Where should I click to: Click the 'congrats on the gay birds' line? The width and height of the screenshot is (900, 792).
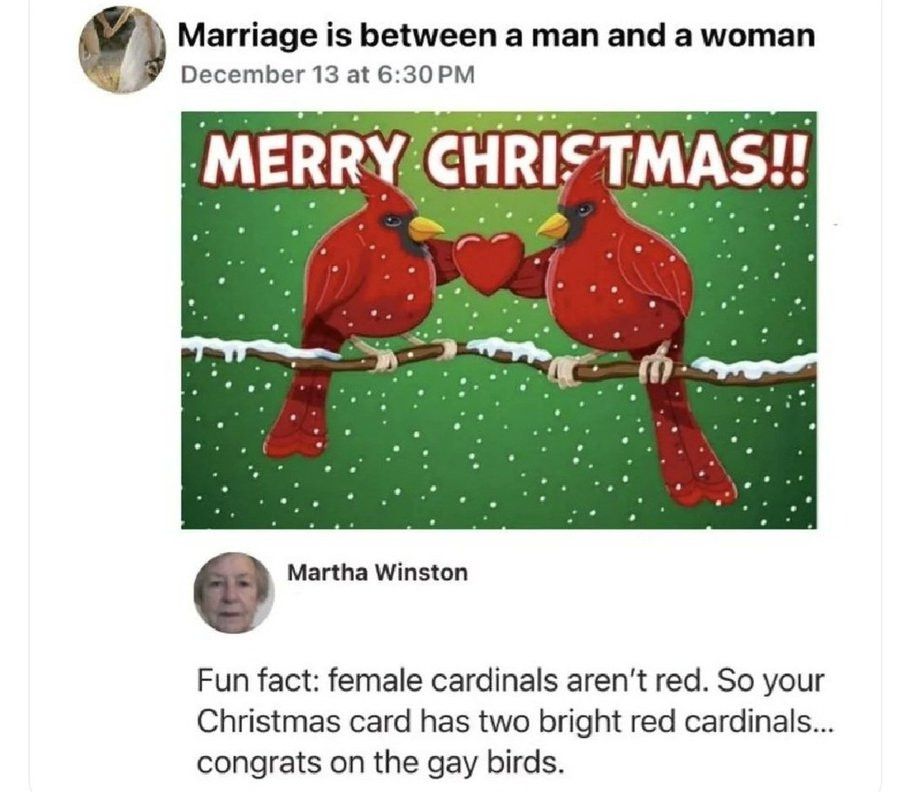click(378, 762)
